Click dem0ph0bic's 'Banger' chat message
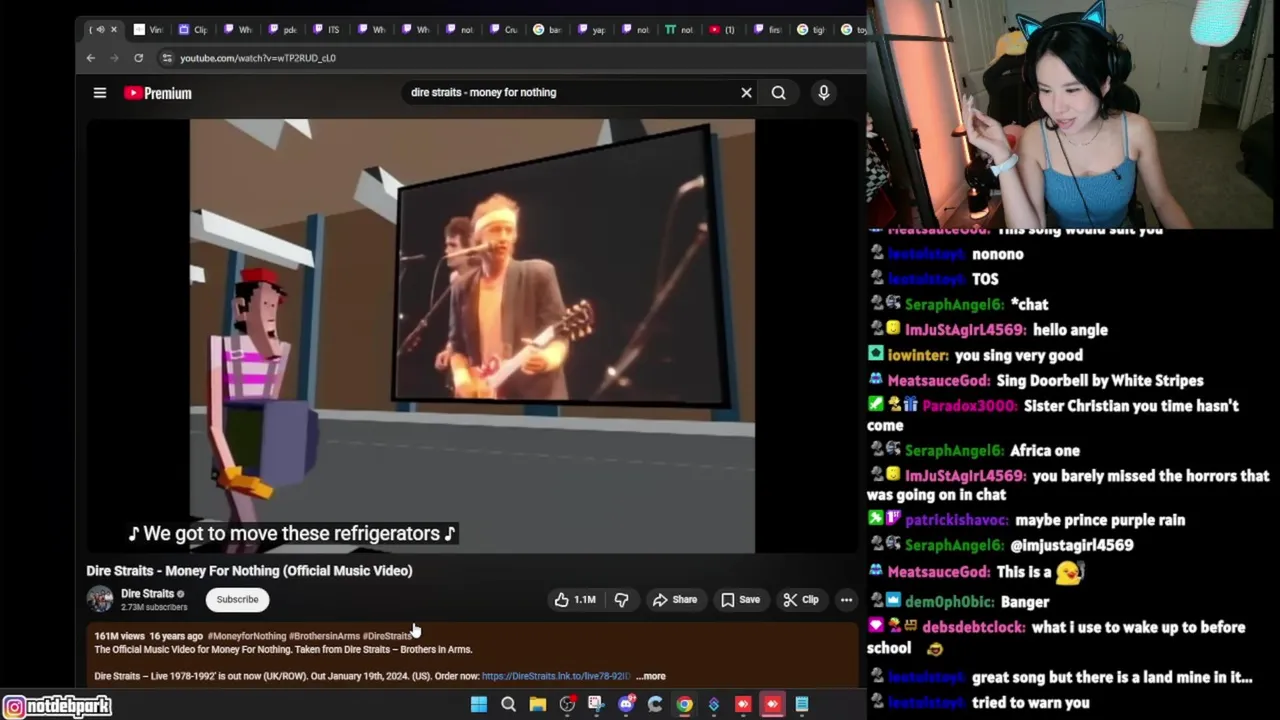The image size is (1280, 720). (959, 602)
